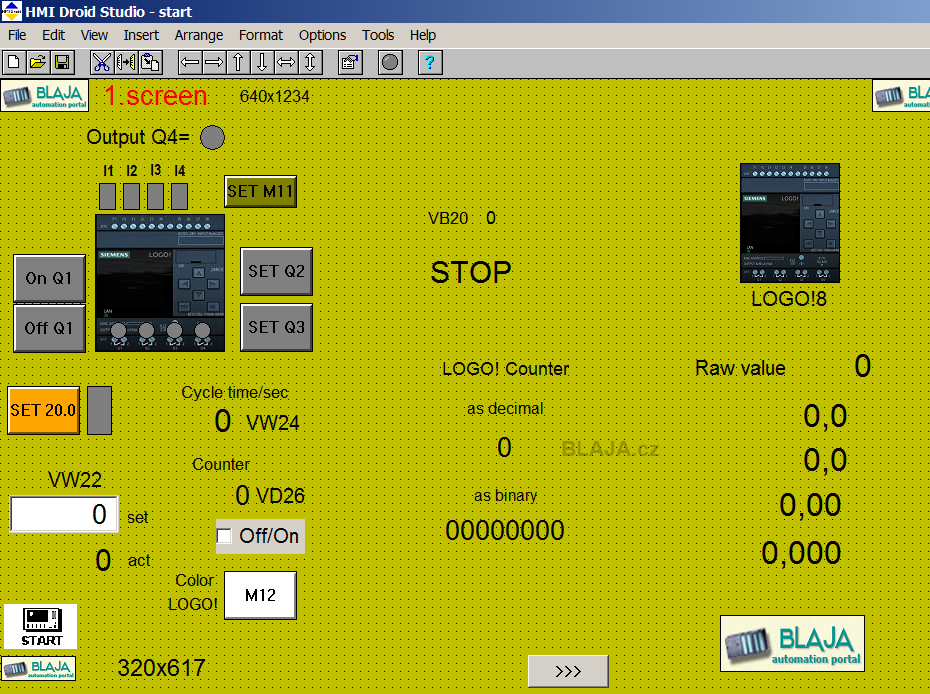
Task: Click the round gray circle toolbar icon
Action: pyautogui.click(x=390, y=62)
